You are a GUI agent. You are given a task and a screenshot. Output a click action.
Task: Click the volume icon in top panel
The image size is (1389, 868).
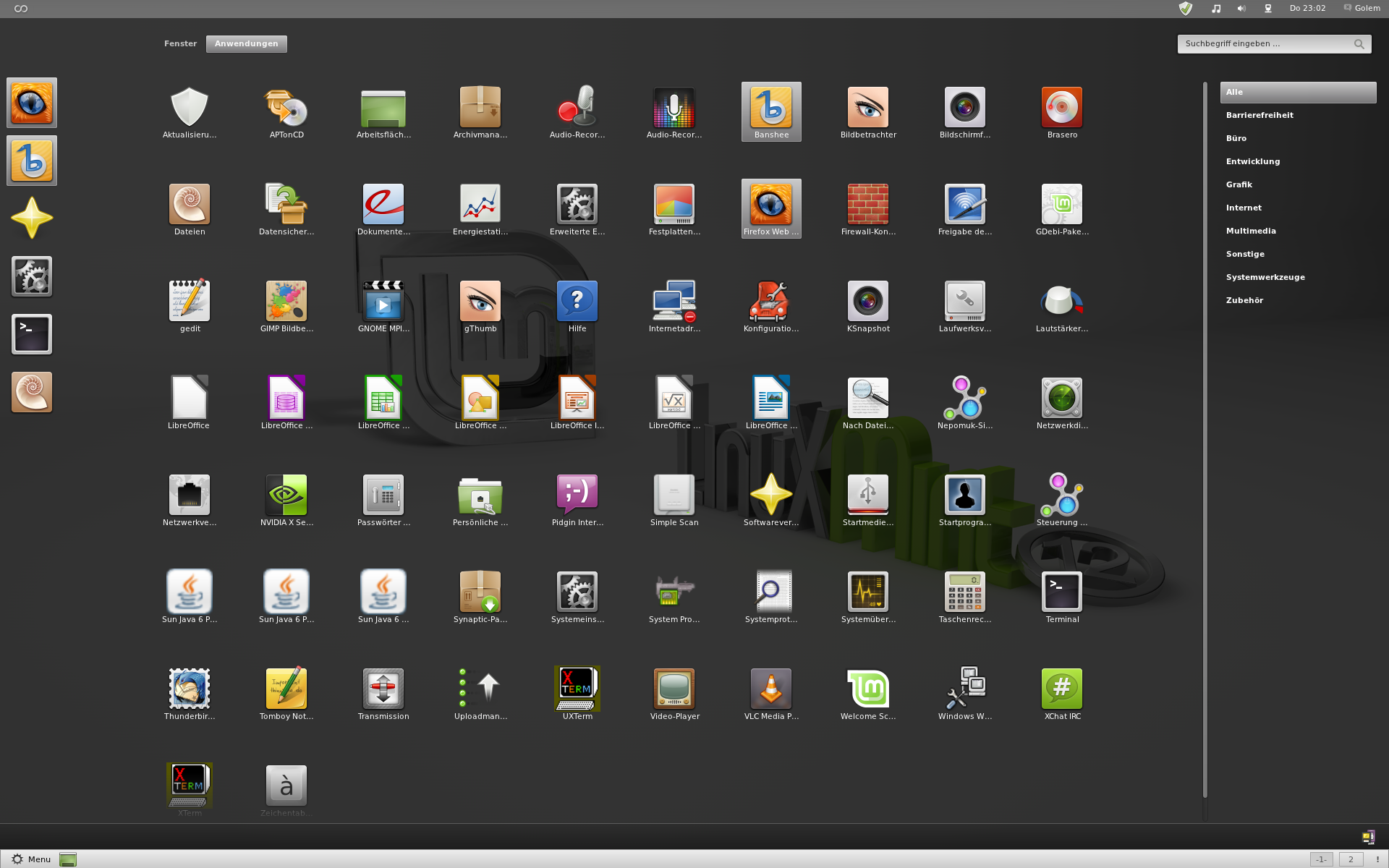point(1241,9)
